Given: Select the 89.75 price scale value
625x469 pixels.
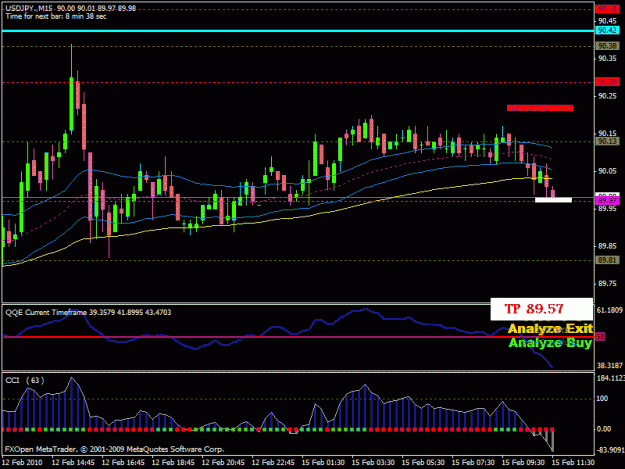Looking at the screenshot, I should [x=607, y=284].
